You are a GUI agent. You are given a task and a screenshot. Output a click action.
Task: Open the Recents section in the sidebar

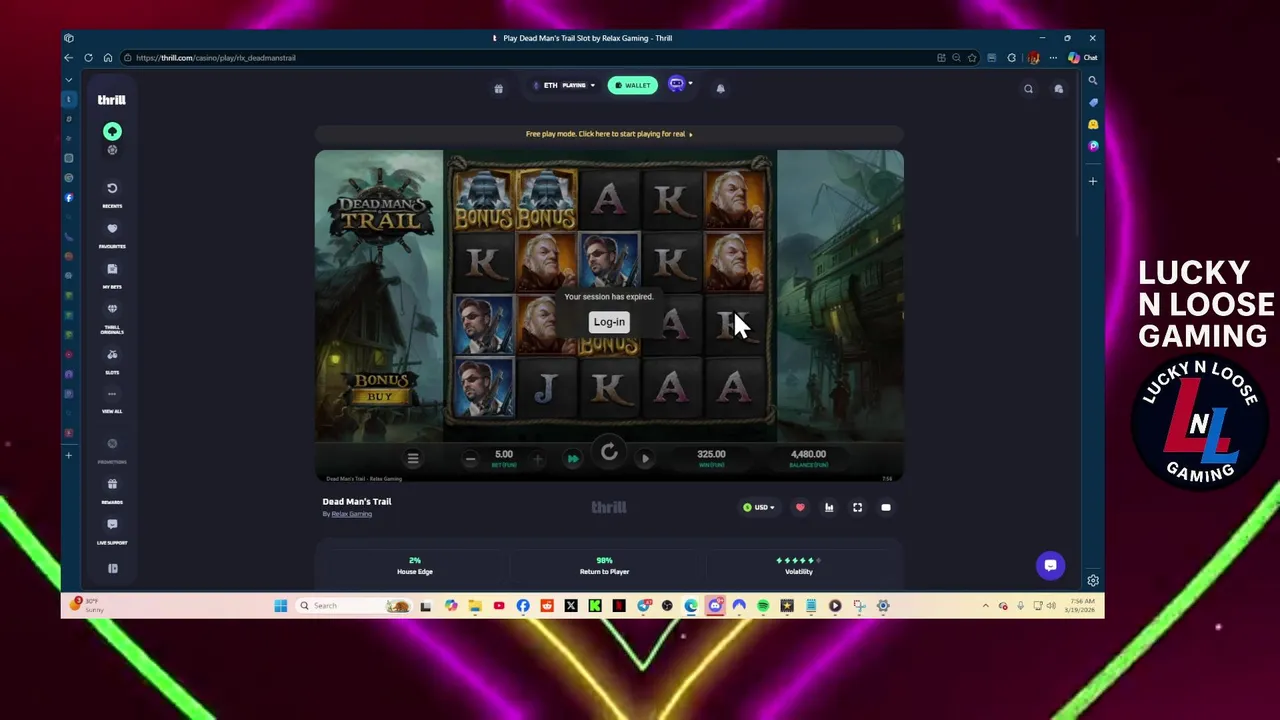point(112,193)
